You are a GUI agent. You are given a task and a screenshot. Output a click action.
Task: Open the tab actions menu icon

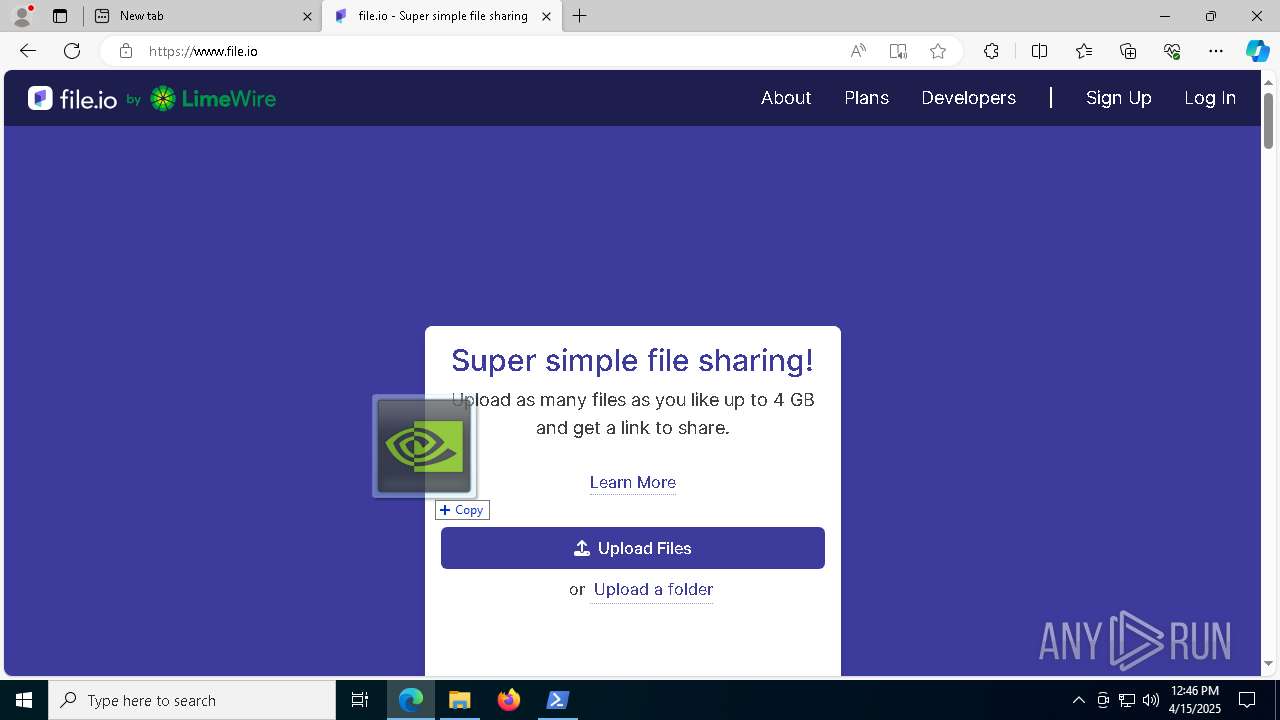click(x=60, y=16)
